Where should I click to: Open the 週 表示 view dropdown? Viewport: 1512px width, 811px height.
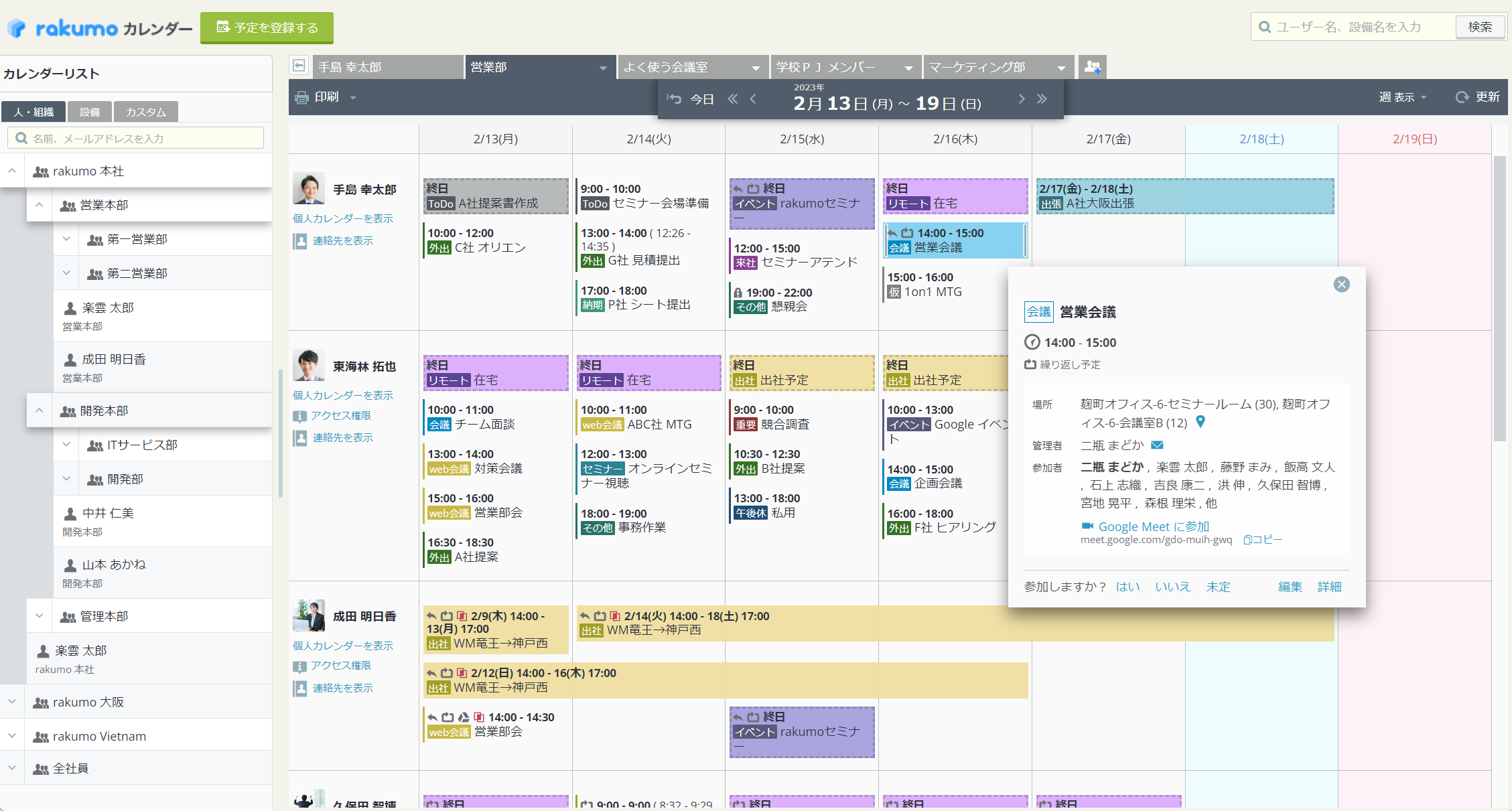(1402, 98)
